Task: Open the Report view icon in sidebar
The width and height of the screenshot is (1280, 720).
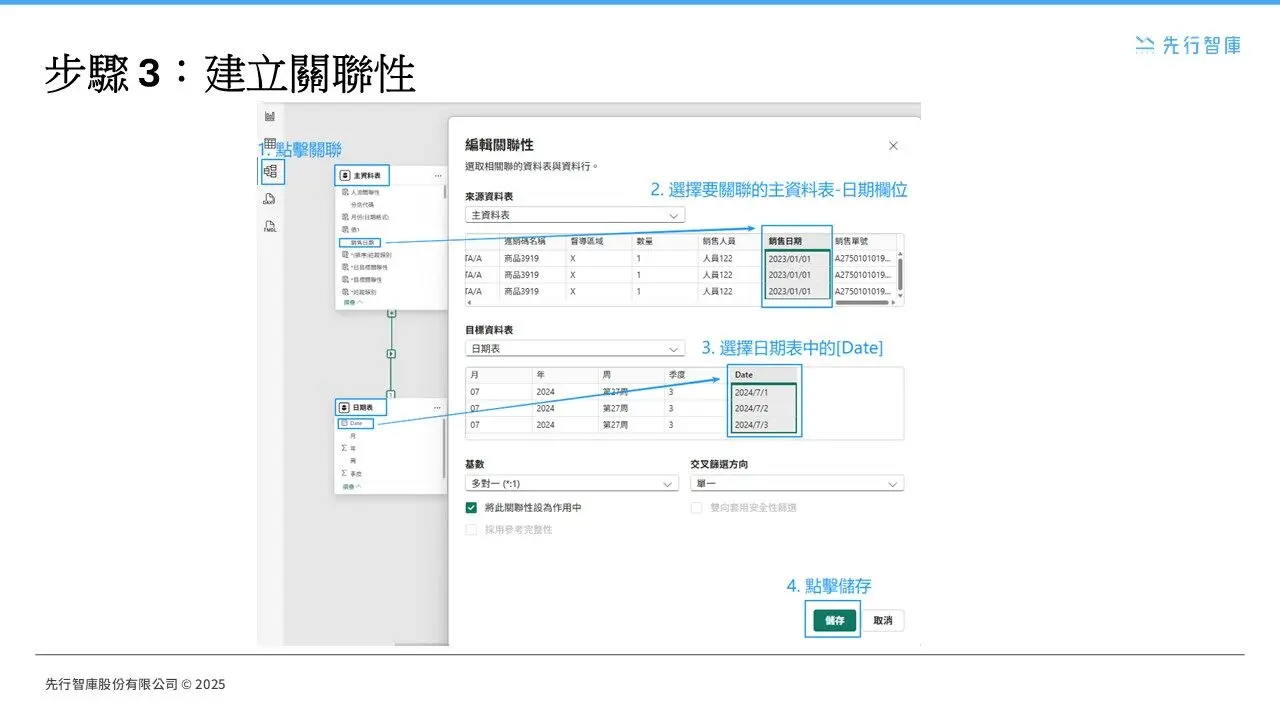Action: [270, 117]
